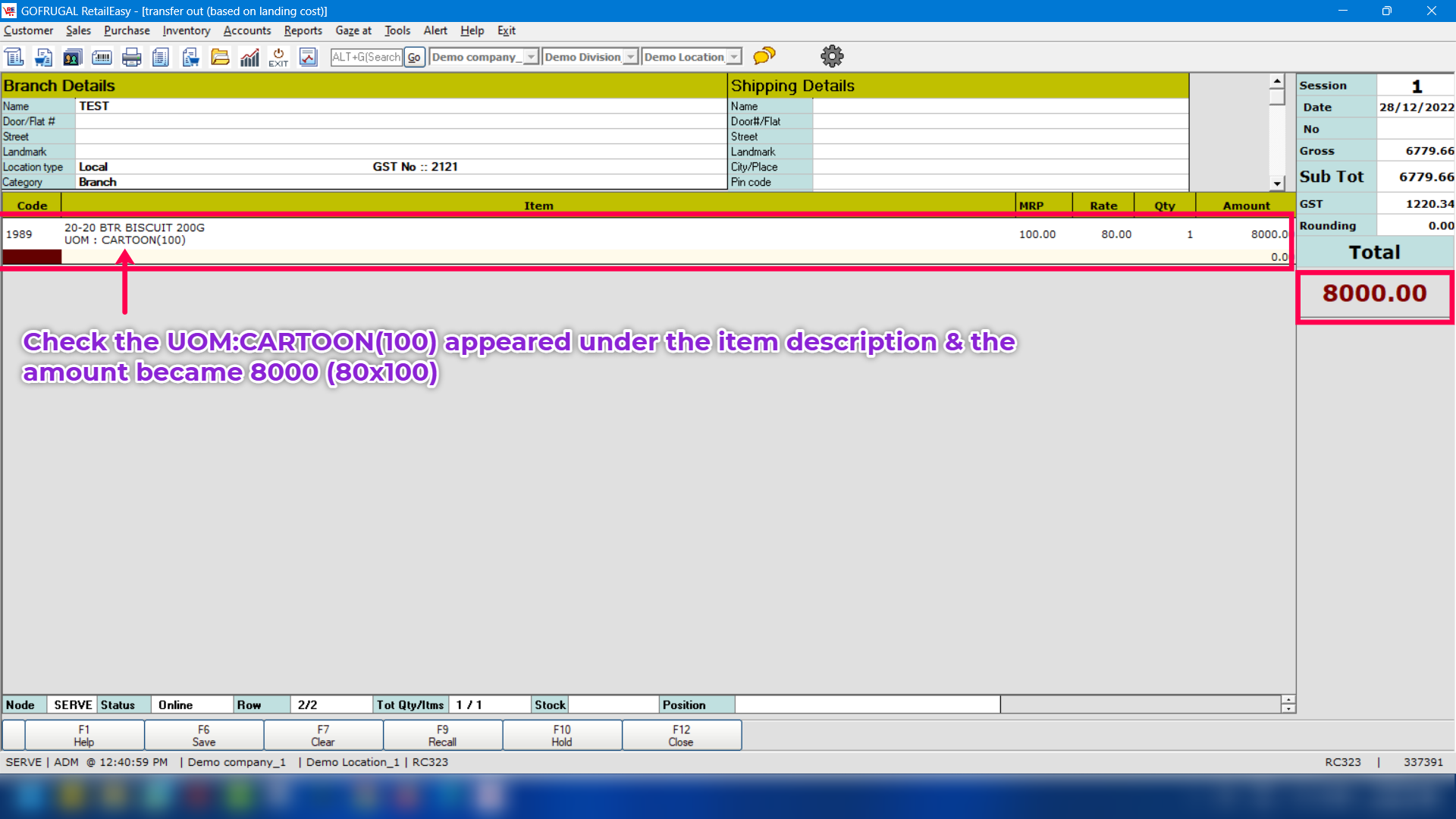The image size is (1456, 819).
Task: Click the bar chart growth icon
Action: pos(249,57)
